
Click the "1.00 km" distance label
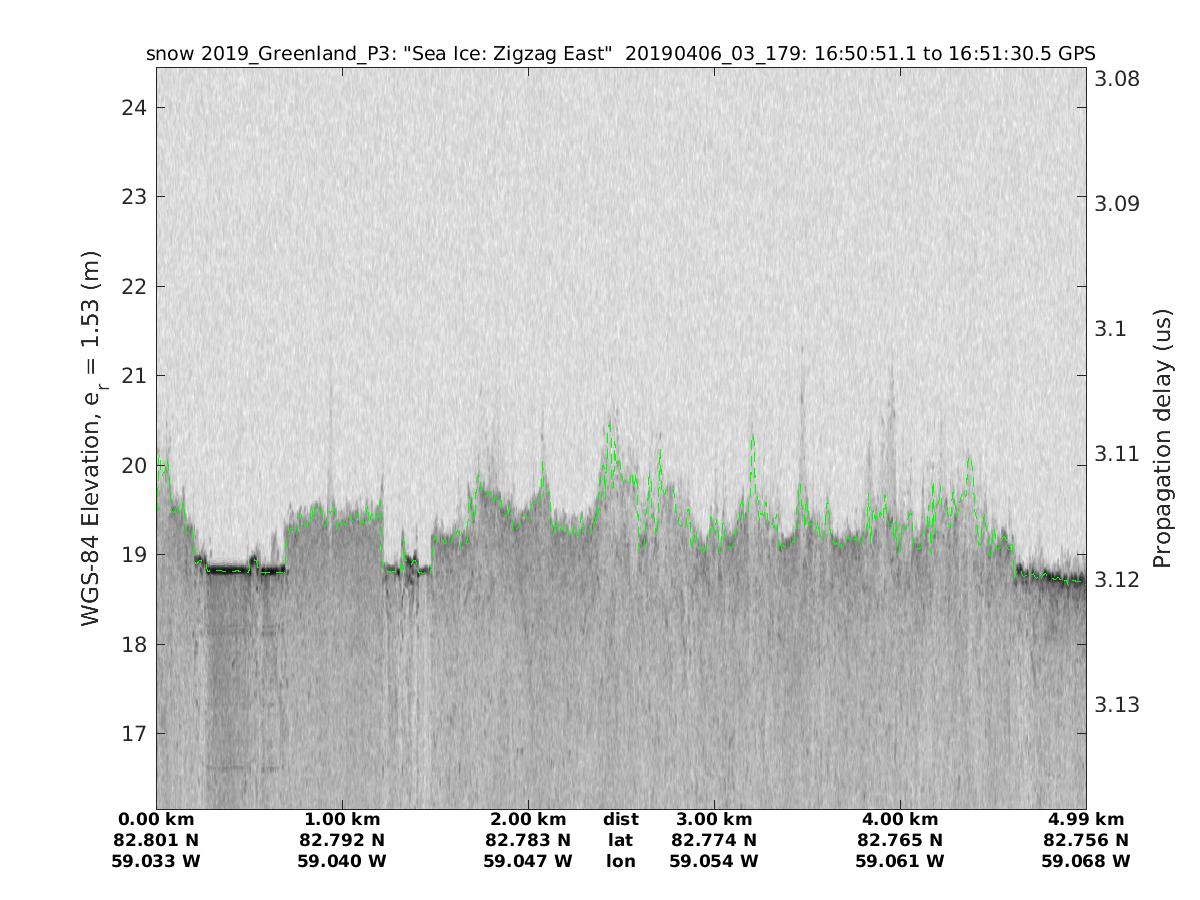[x=342, y=820]
